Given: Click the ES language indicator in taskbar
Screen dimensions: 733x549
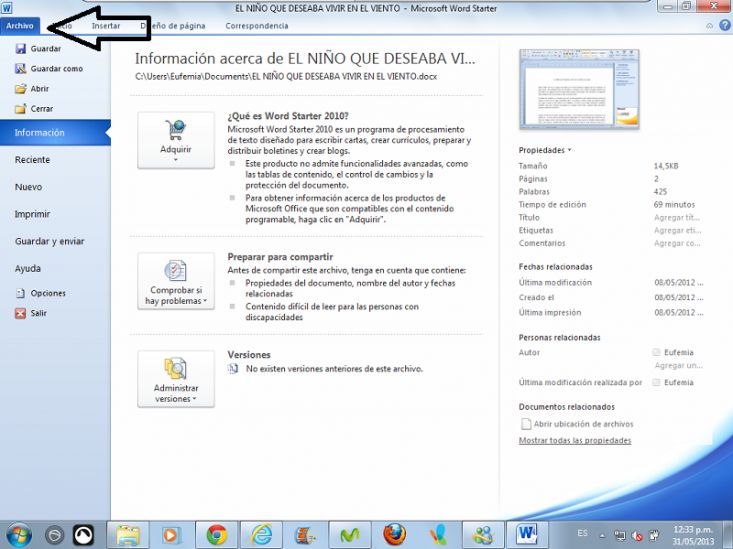Looking at the screenshot, I should click(x=582, y=533).
